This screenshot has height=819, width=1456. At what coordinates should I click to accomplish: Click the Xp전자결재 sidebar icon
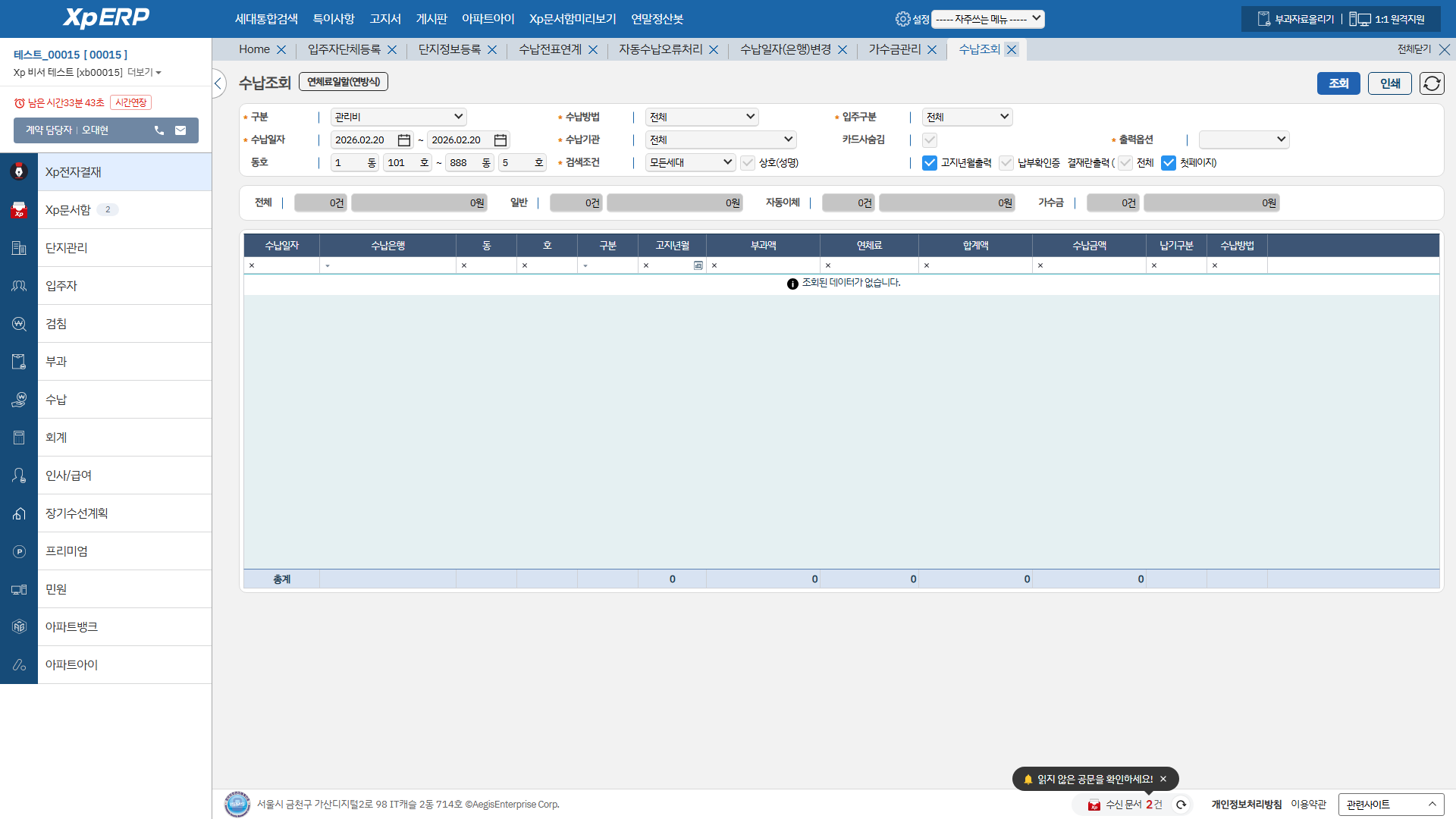19,172
